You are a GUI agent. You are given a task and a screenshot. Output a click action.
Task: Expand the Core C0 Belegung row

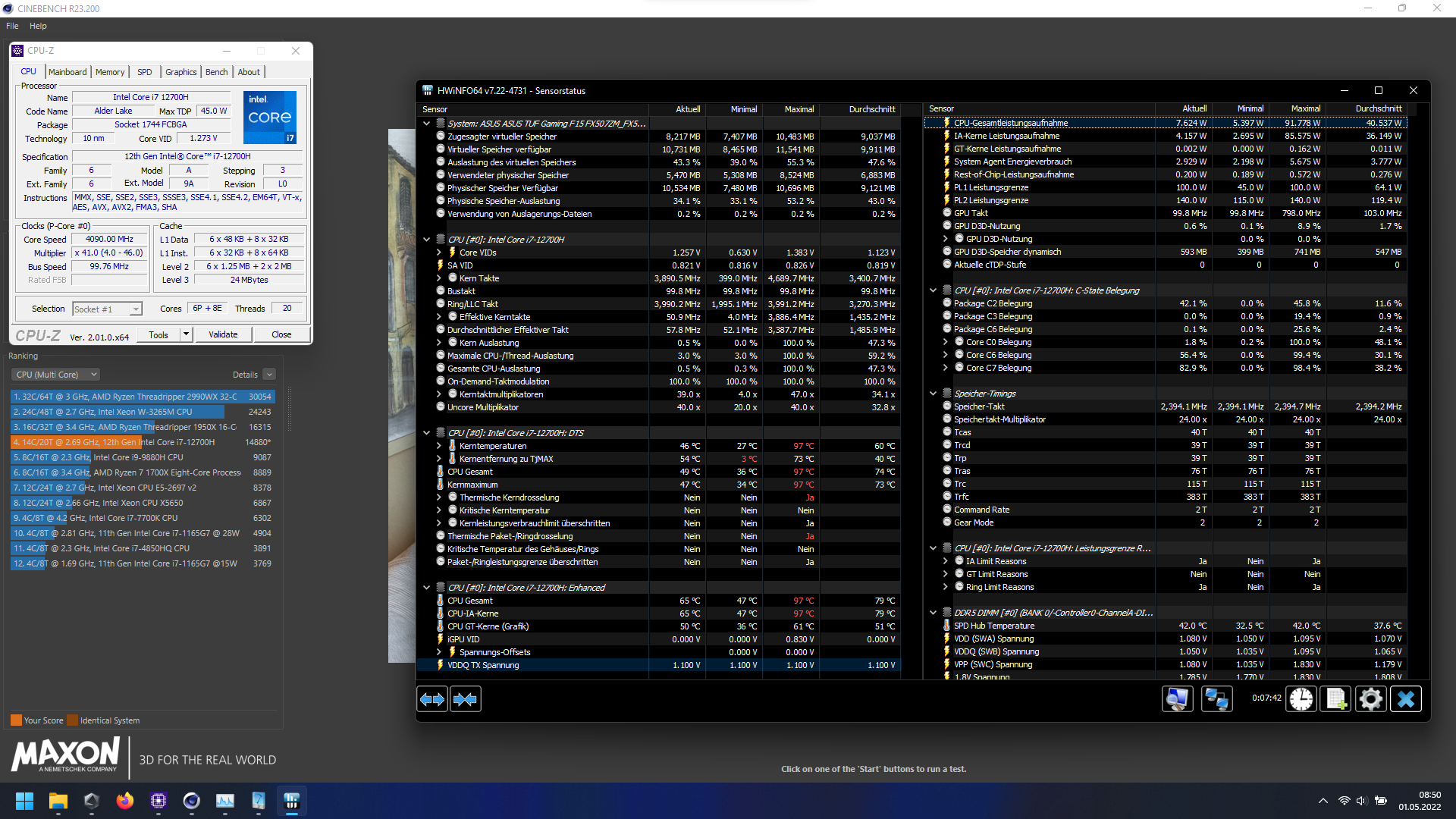946,342
